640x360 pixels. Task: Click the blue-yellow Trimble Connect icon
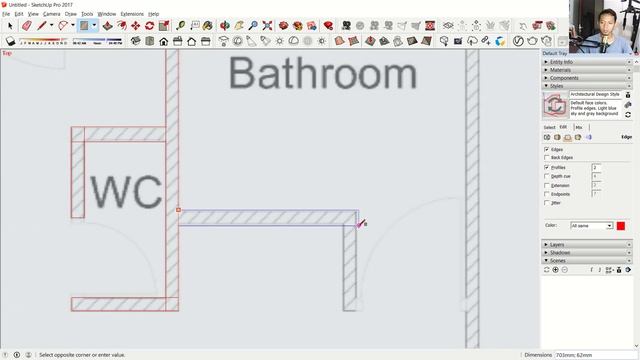click(x=500, y=41)
